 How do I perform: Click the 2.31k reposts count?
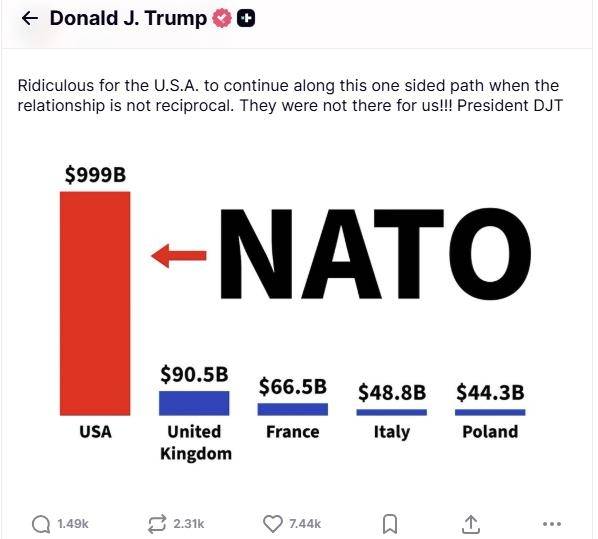(189, 524)
